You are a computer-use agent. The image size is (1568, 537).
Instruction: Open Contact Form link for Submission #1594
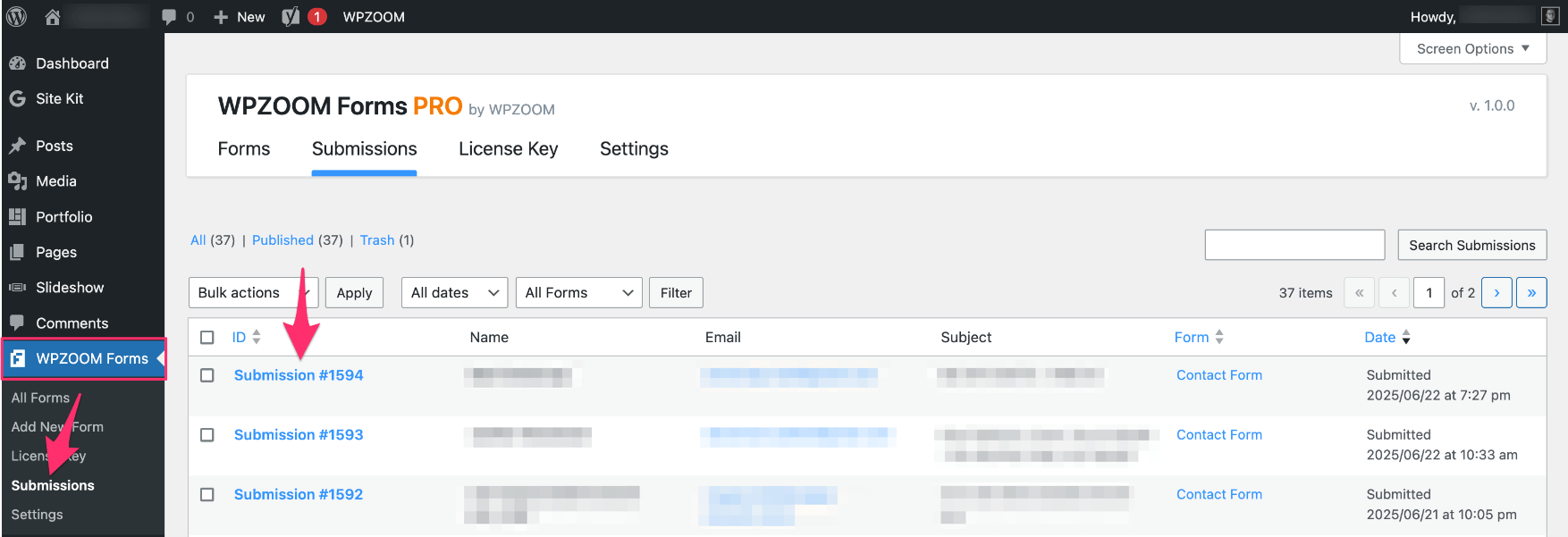click(1219, 375)
